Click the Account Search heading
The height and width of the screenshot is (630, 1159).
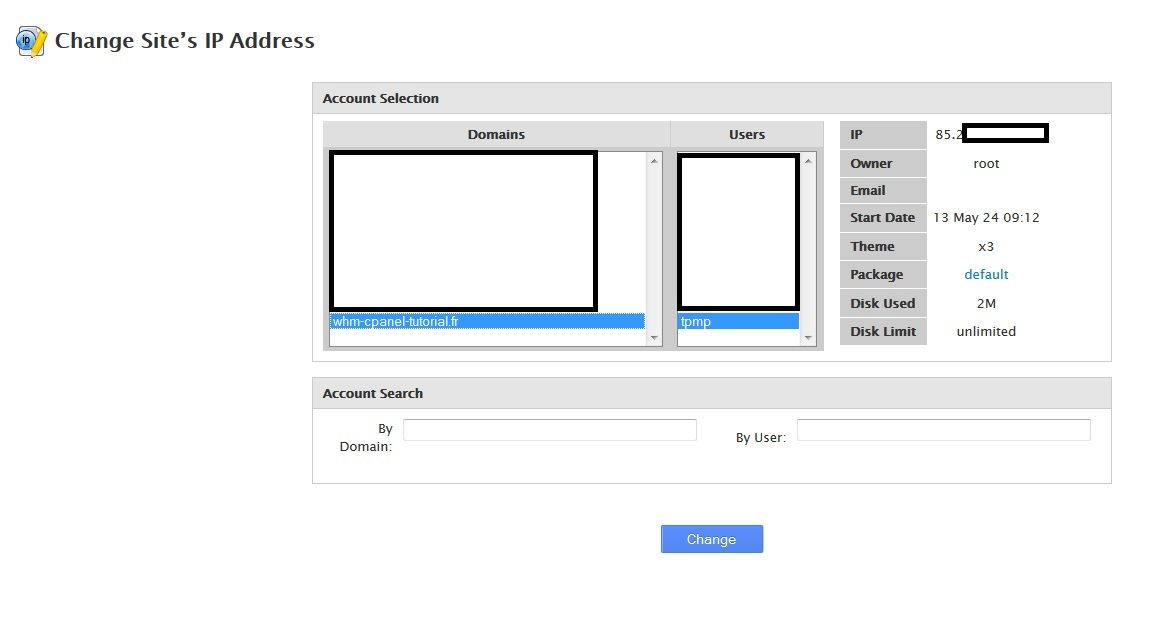coord(373,393)
